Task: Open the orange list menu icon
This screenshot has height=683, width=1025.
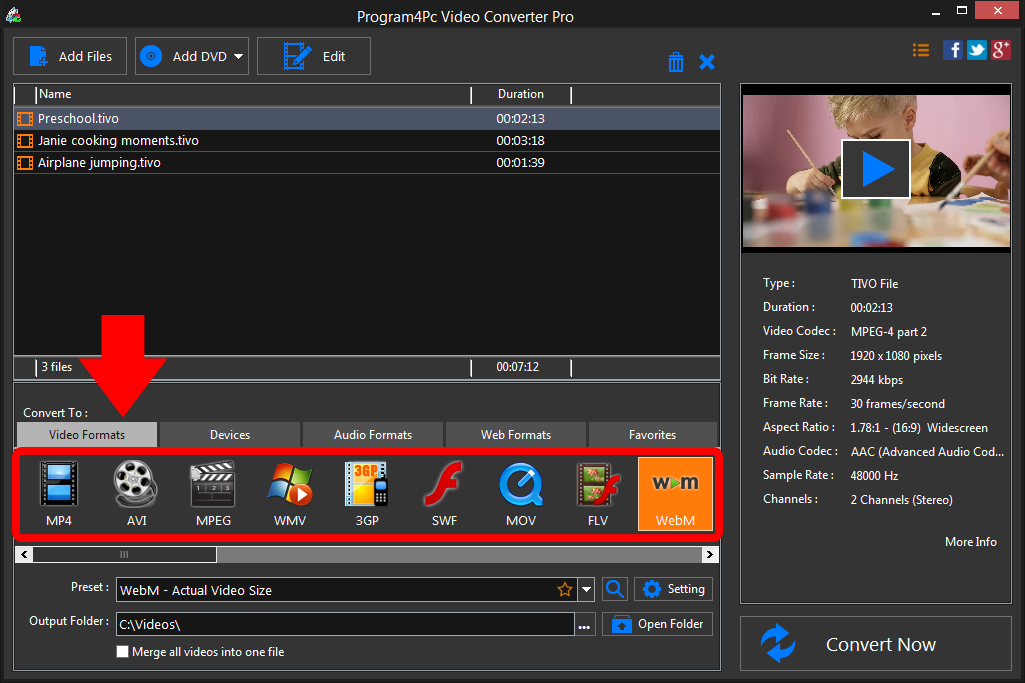Action: 921,50
